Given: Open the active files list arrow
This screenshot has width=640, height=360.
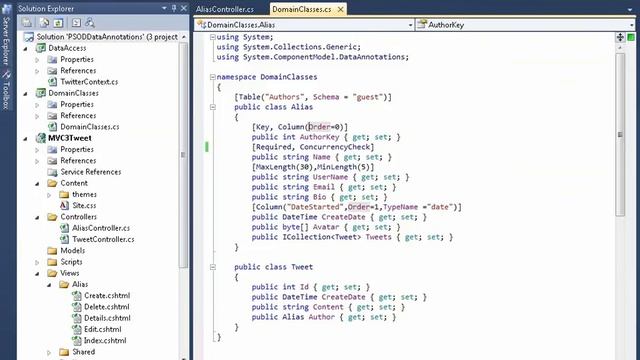Looking at the screenshot, I should point(630,9).
